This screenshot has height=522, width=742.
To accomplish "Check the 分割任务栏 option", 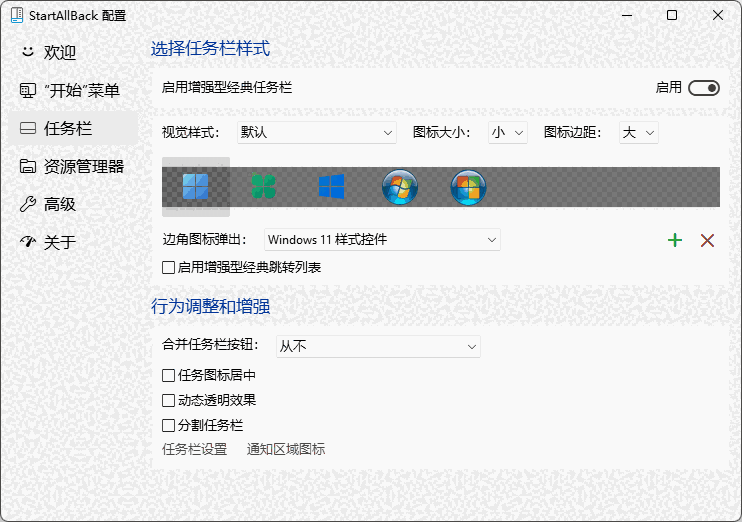I will tap(168, 425).
